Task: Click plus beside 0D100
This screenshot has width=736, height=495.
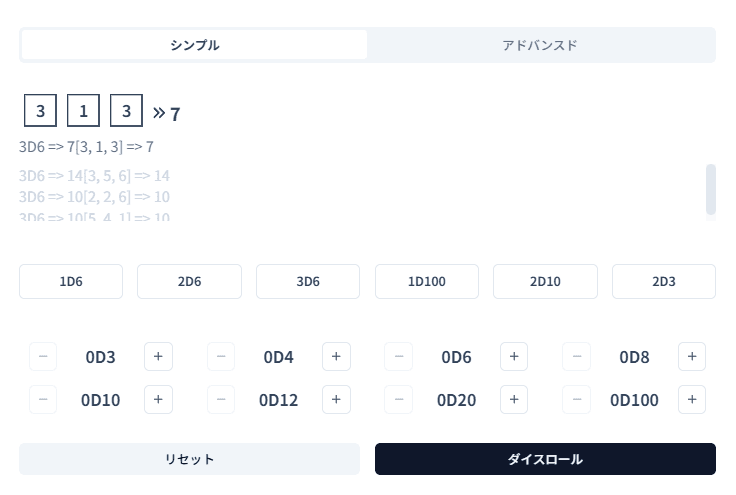Action: [692, 400]
